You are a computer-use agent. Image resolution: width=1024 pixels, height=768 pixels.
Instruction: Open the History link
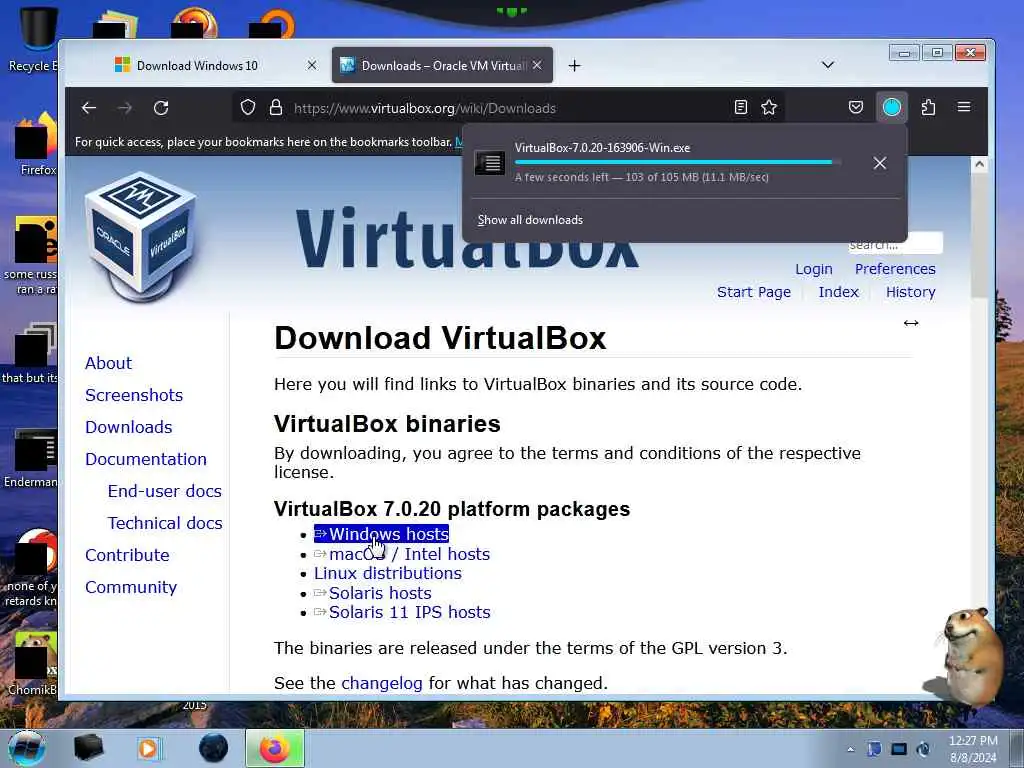910,292
